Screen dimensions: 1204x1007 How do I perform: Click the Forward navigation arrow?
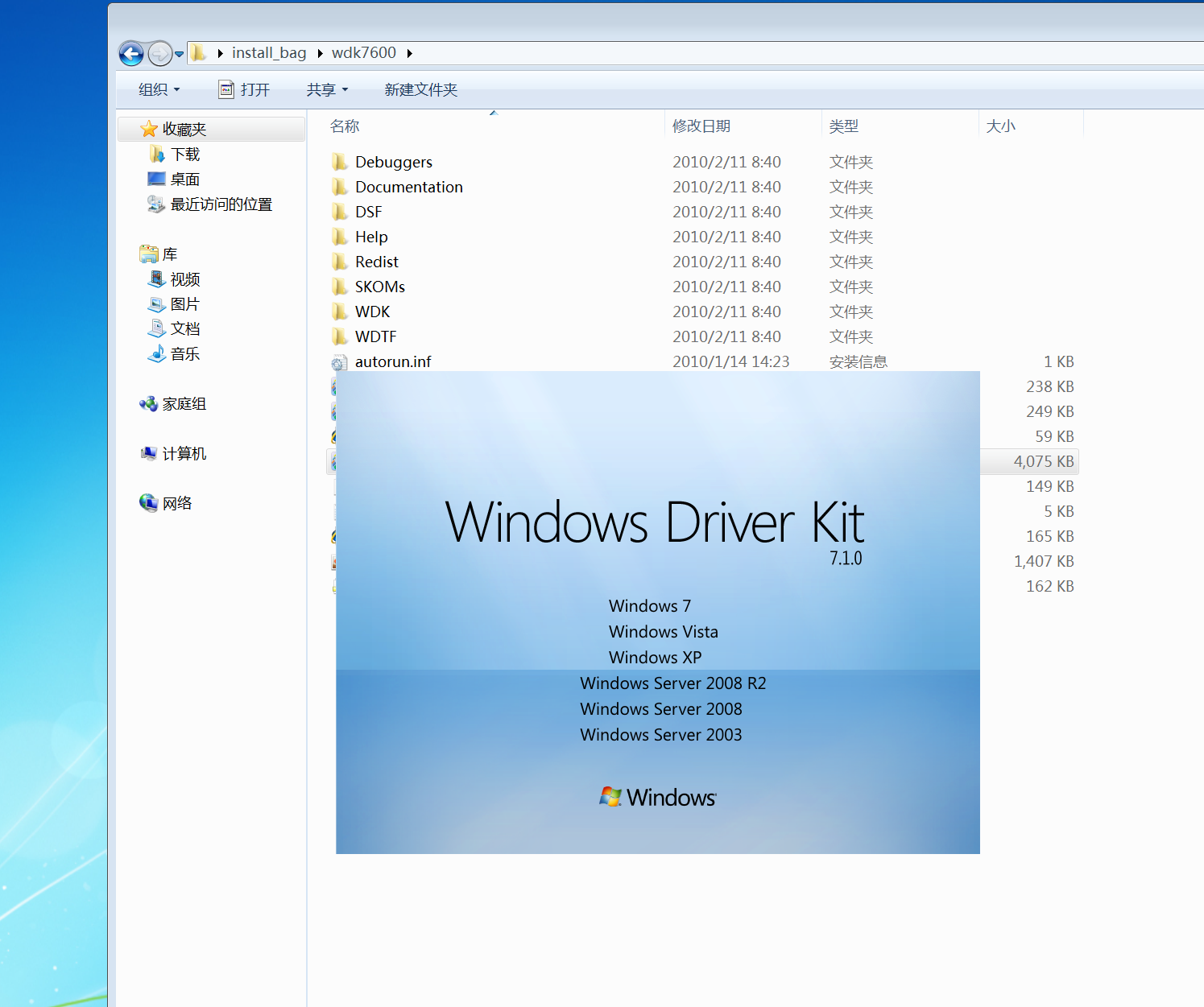coord(160,54)
